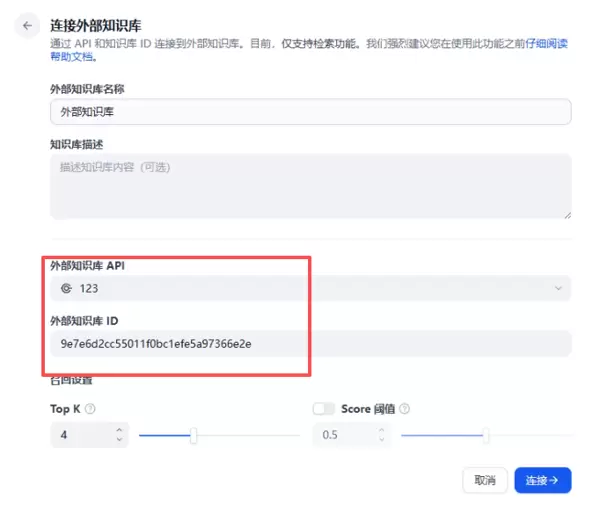Screen dimensions: 600x508
Task: Focus the 外部知识库名称 input field
Action: 310,112
